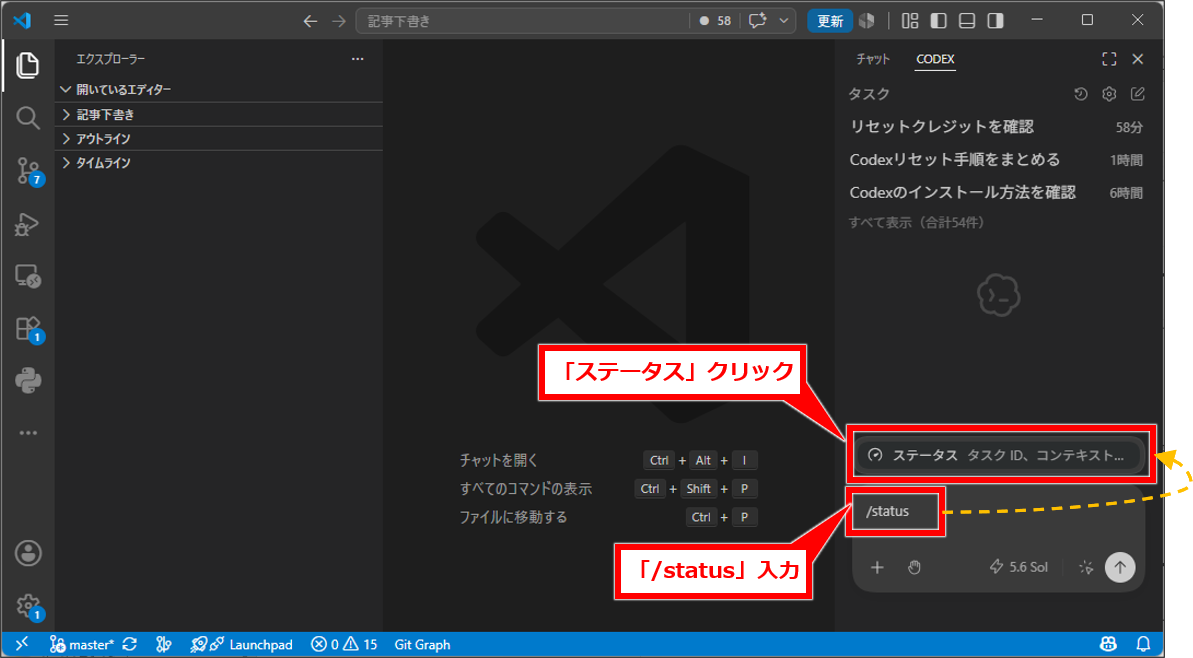This screenshot has height=658, width=1193.
Task: Select the ステータス slash command suggestion
Action: pos(1001,455)
